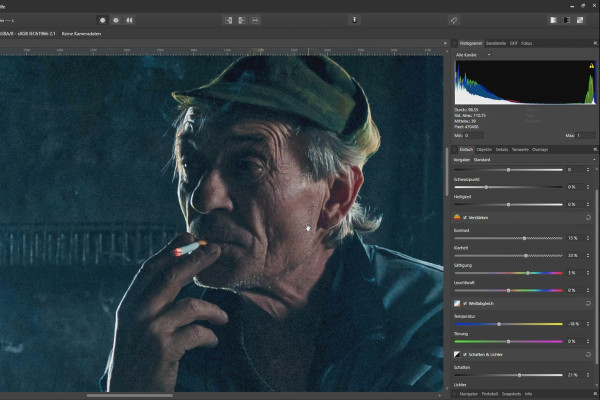600x400 pixels.
Task: Click the Verstärken colored section icon
Action: point(457,217)
